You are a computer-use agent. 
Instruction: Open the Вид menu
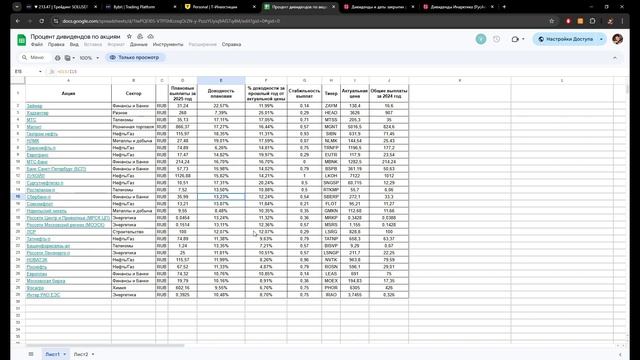74,44
